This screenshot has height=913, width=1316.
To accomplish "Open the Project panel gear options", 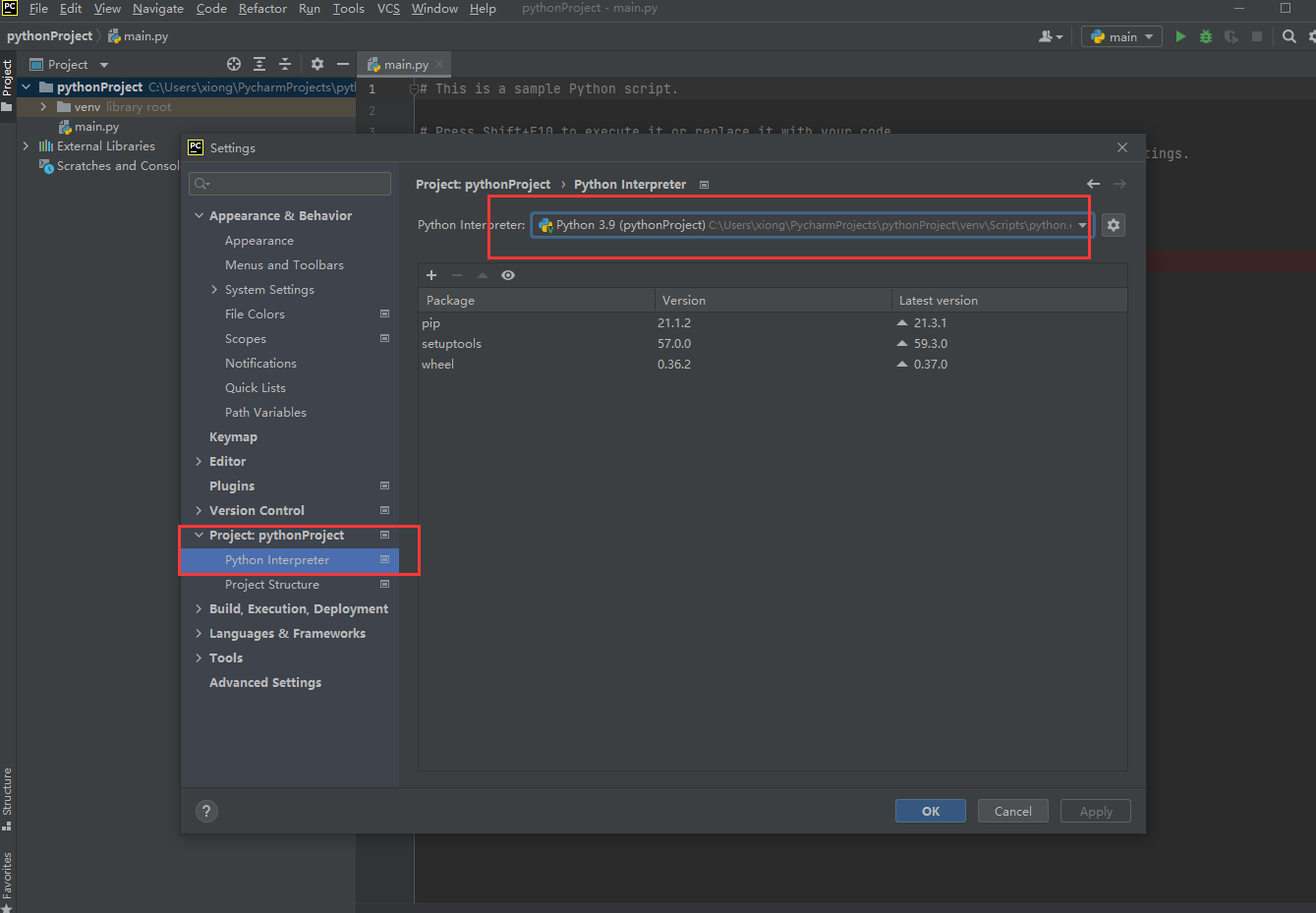I will click(x=317, y=64).
